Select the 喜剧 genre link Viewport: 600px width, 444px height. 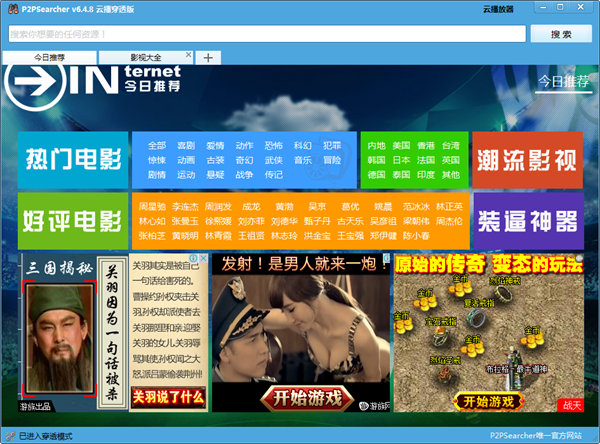click(186, 145)
